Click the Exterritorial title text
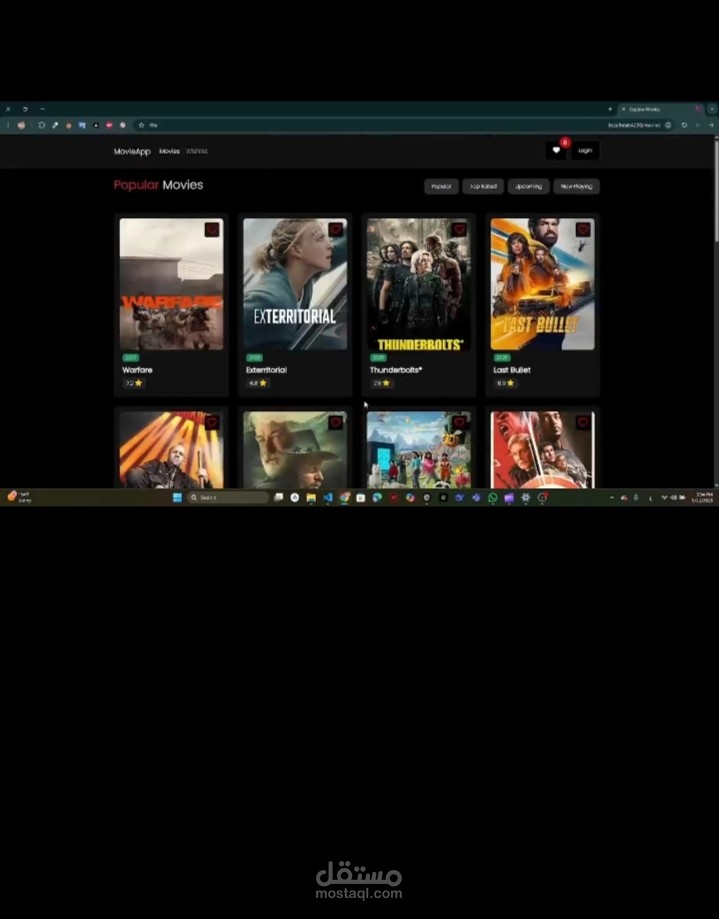Screen dimensions: 719x919 [x=266, y=370]
